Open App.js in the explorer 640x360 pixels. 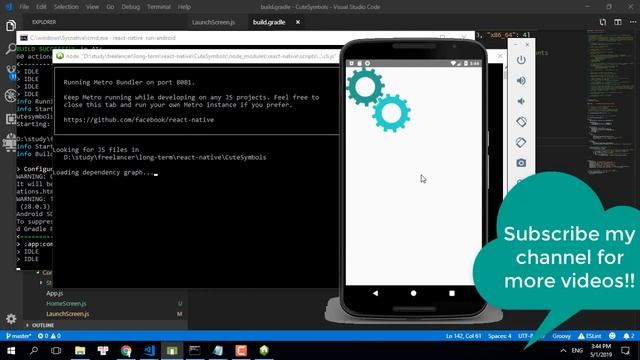tap(55, 293)
